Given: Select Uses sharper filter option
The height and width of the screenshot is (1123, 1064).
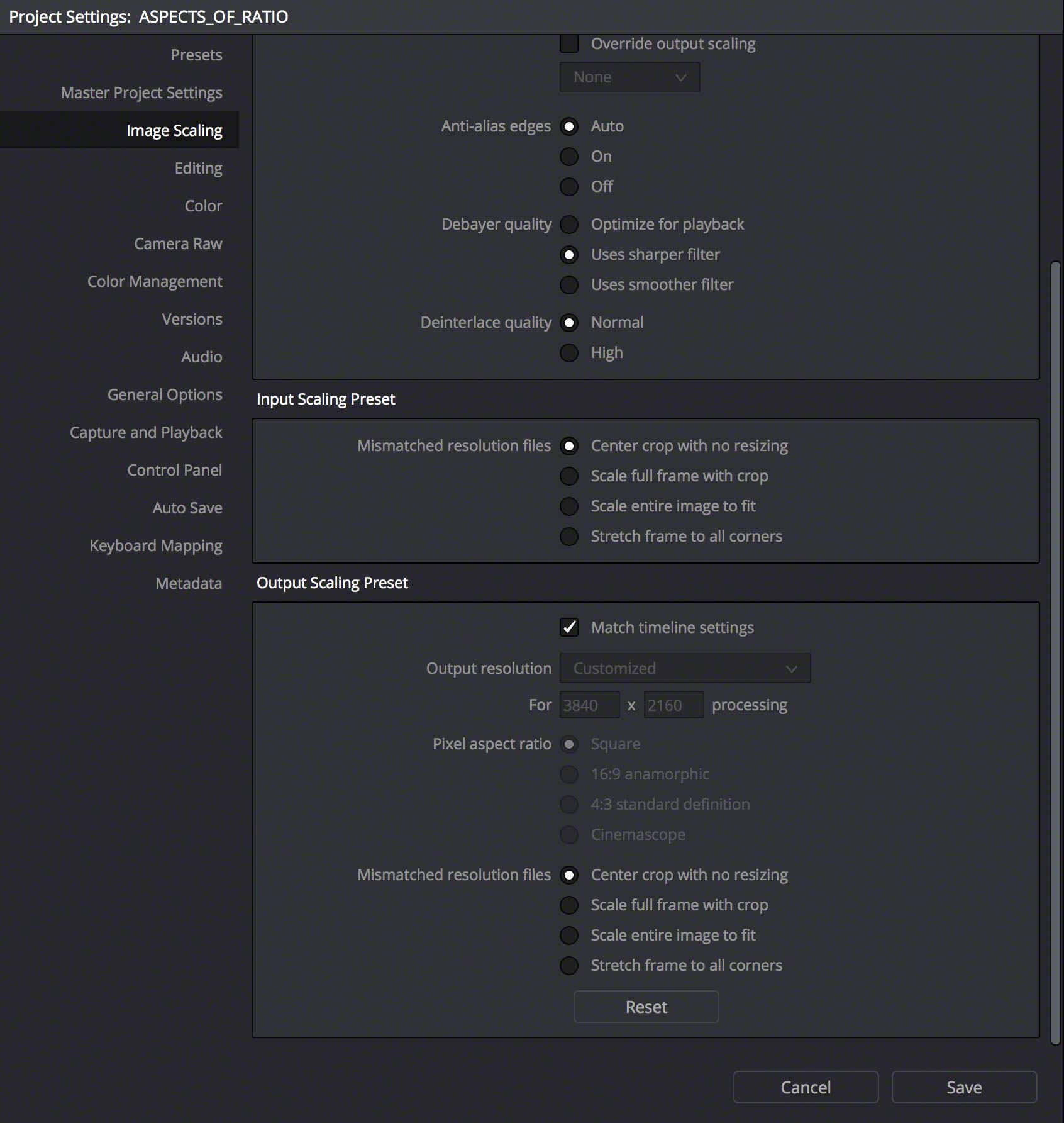Looking at the screenshot, I should pyautogui.click(x=569, y=255).
